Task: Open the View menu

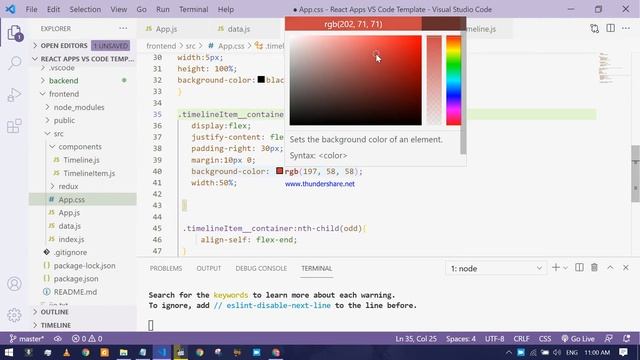Action: point(119,9)
